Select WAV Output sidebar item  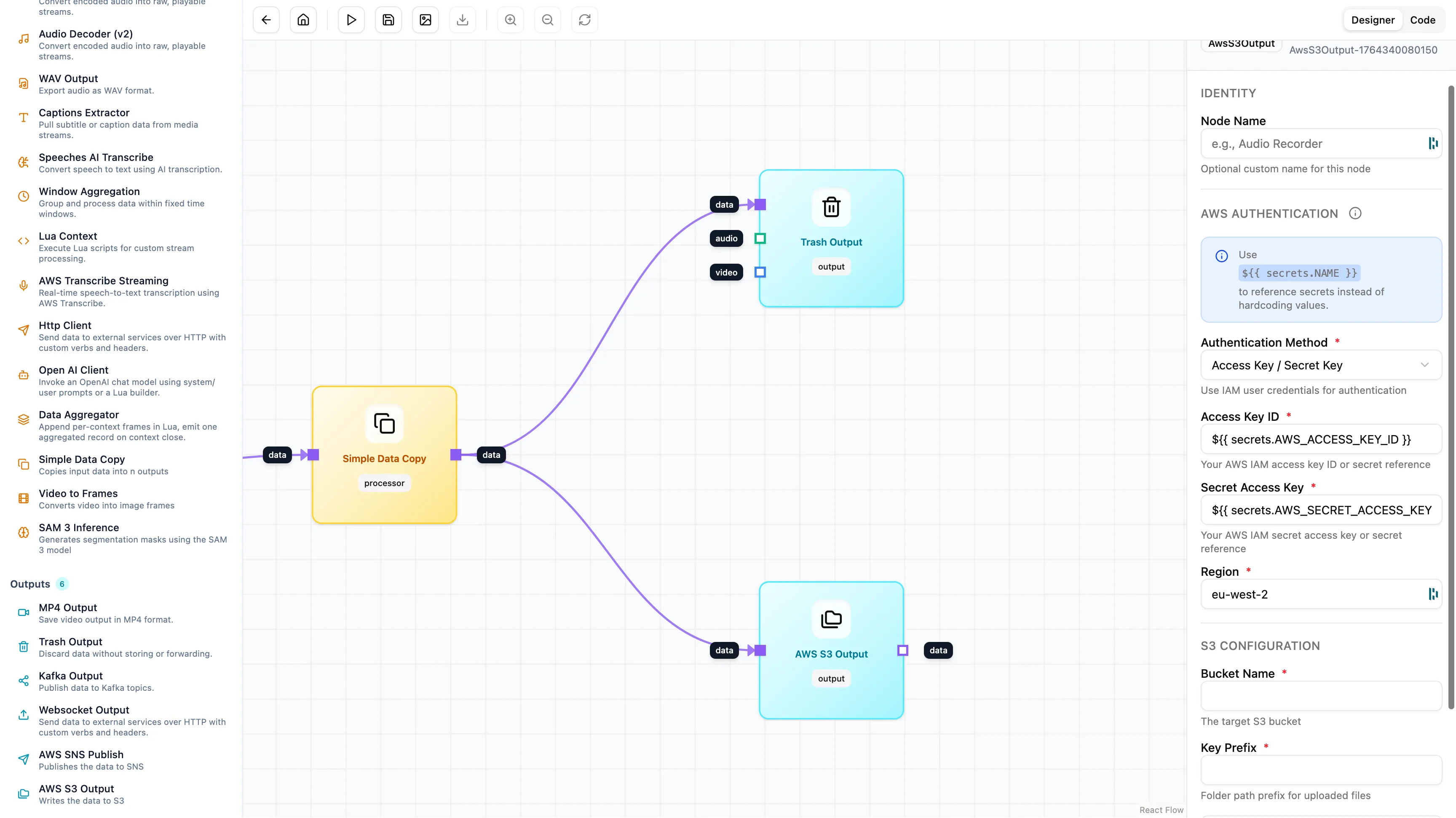pyautogui.click(x=121, y=83)
